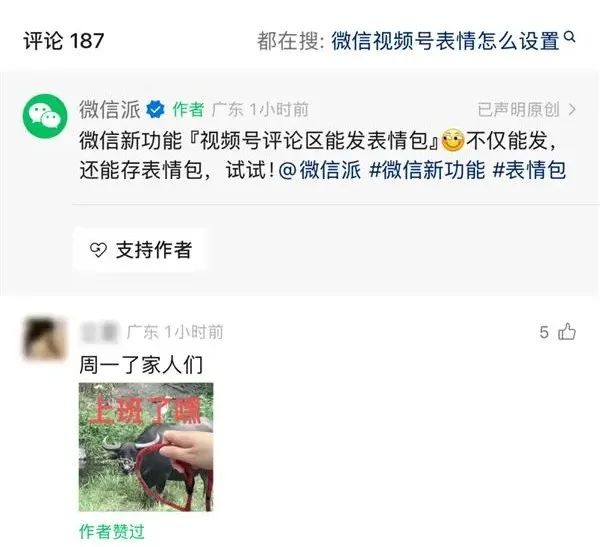Tap the blurred commenter username

(x=99, y=331)
